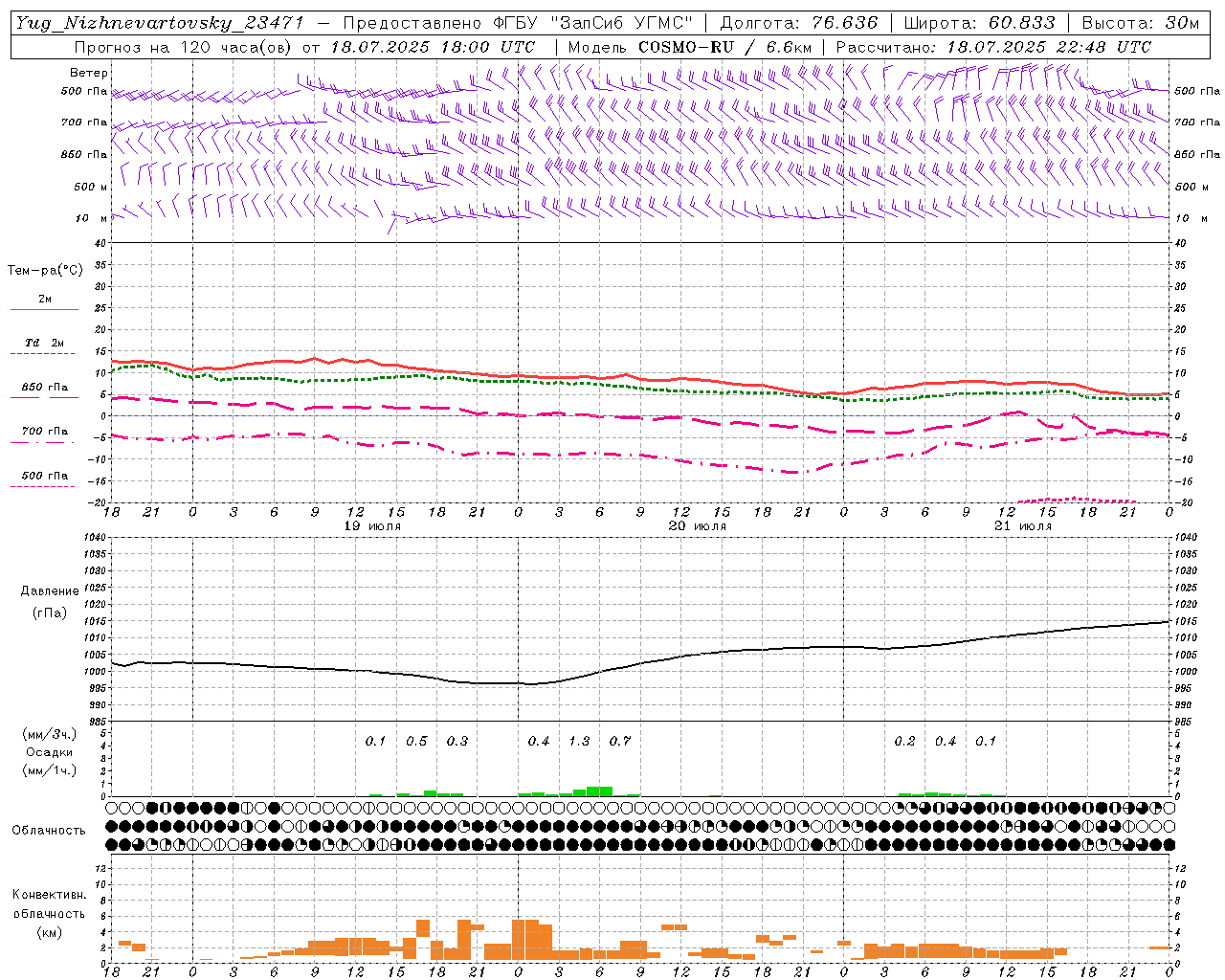
Task: Click the Ветер wind panel label
Action: tap(89, 73)
